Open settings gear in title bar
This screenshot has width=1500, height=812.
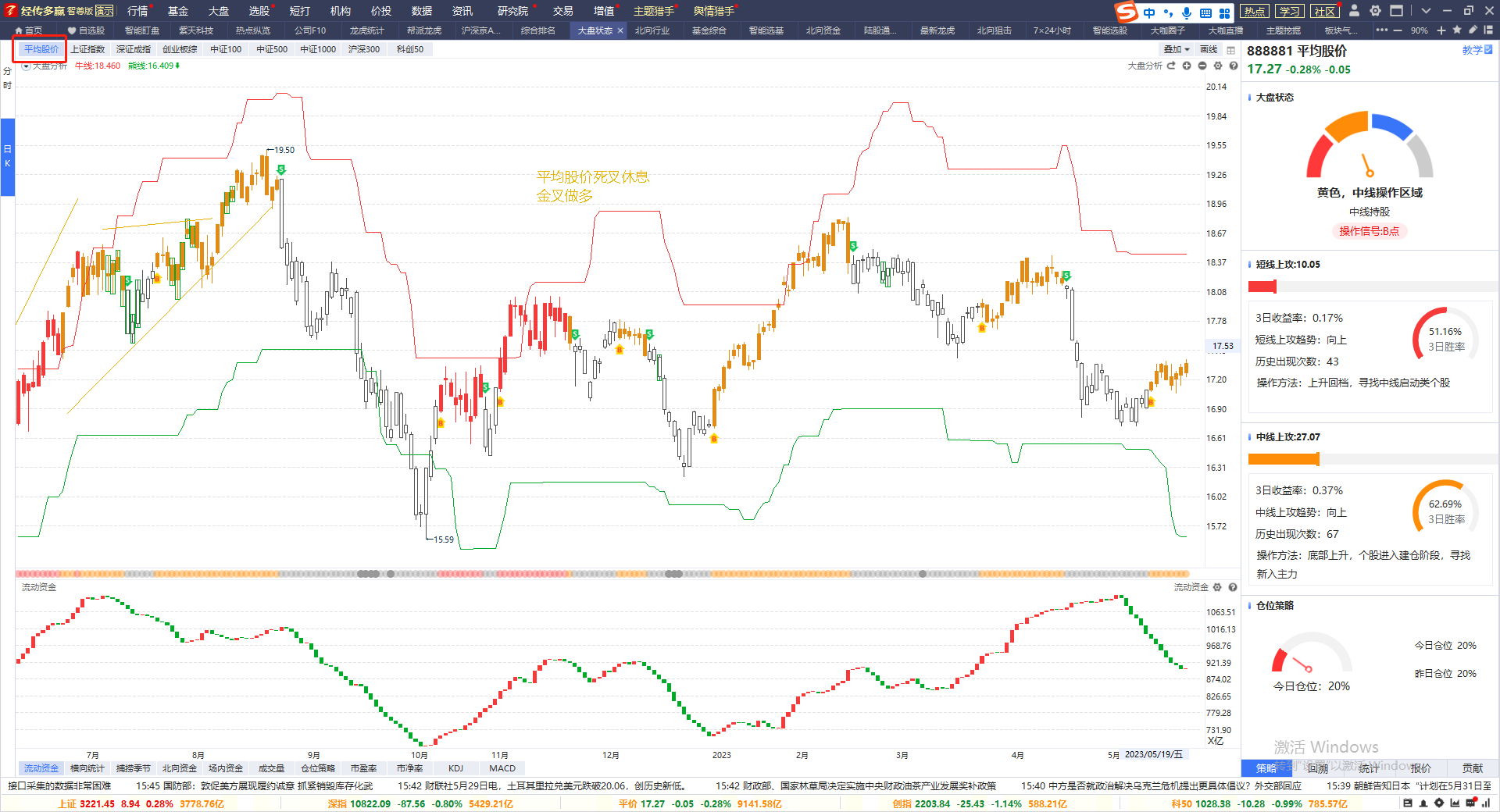(1376, 11)
